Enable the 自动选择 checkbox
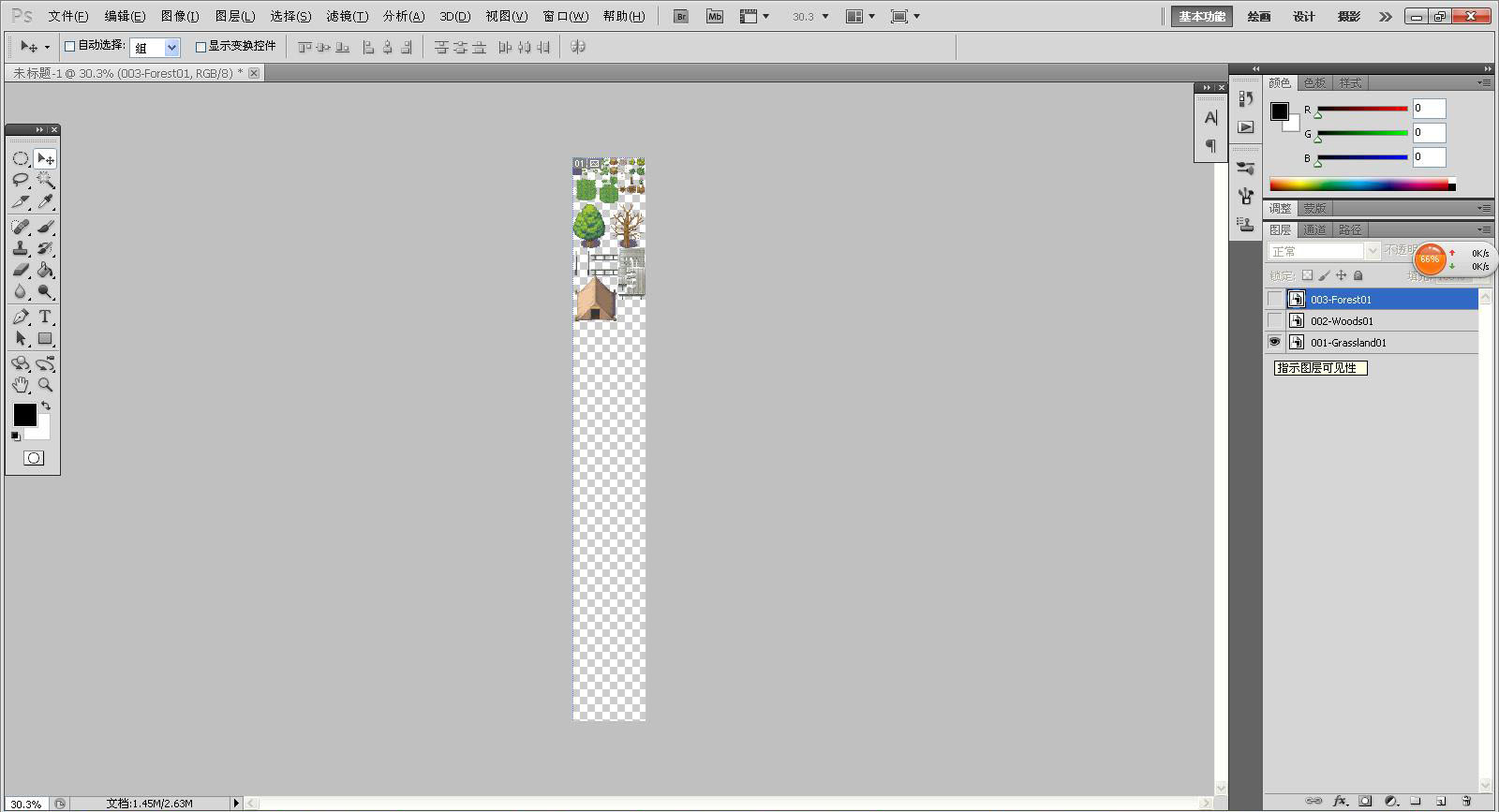The image size is (1499, 812). point(69,46)
